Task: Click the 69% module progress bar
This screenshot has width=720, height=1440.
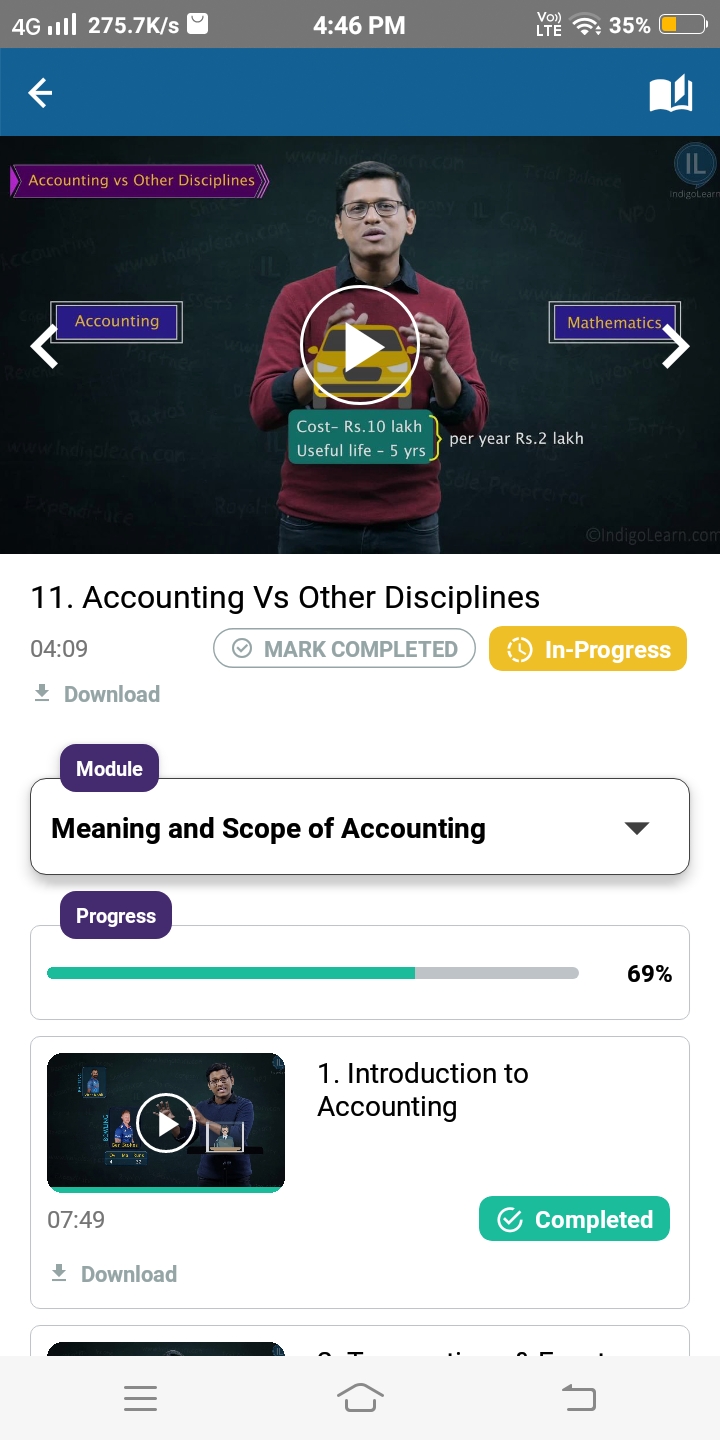Action: pos(312,973)
